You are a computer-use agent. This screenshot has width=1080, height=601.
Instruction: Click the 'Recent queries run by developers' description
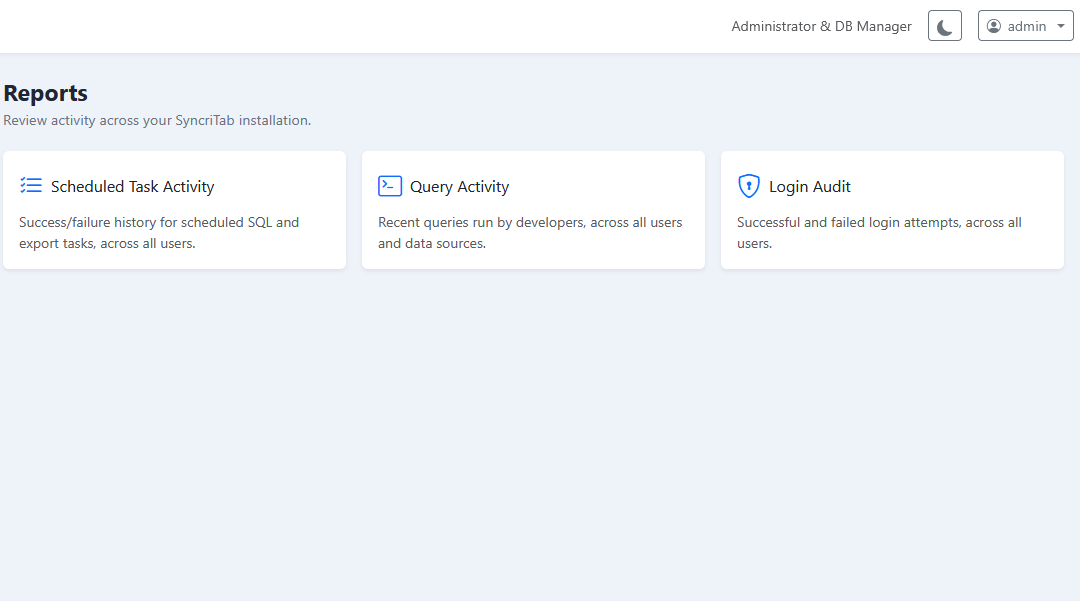[530, 233]
